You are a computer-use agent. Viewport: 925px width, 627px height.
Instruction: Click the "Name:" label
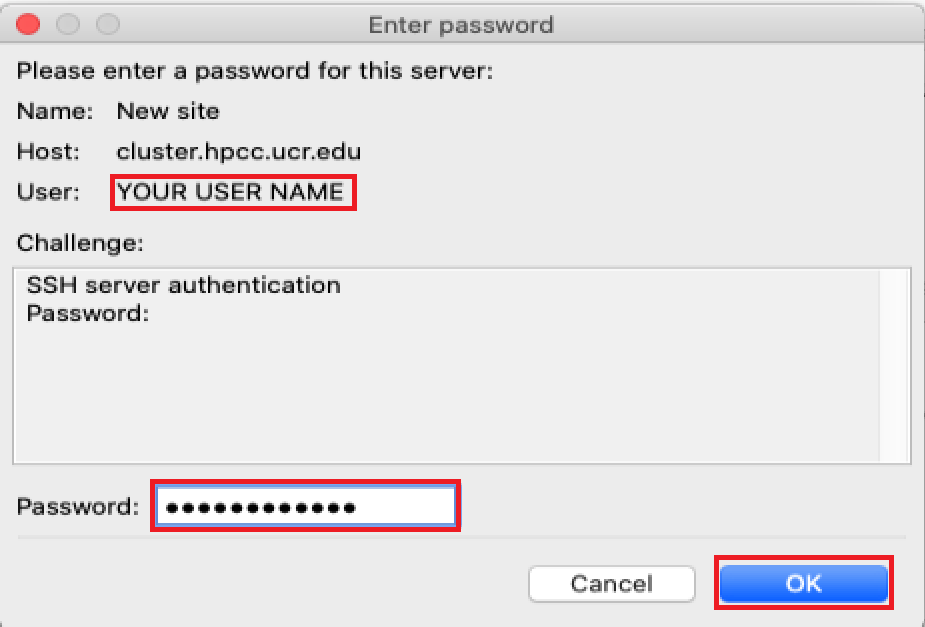pos(55,111)
